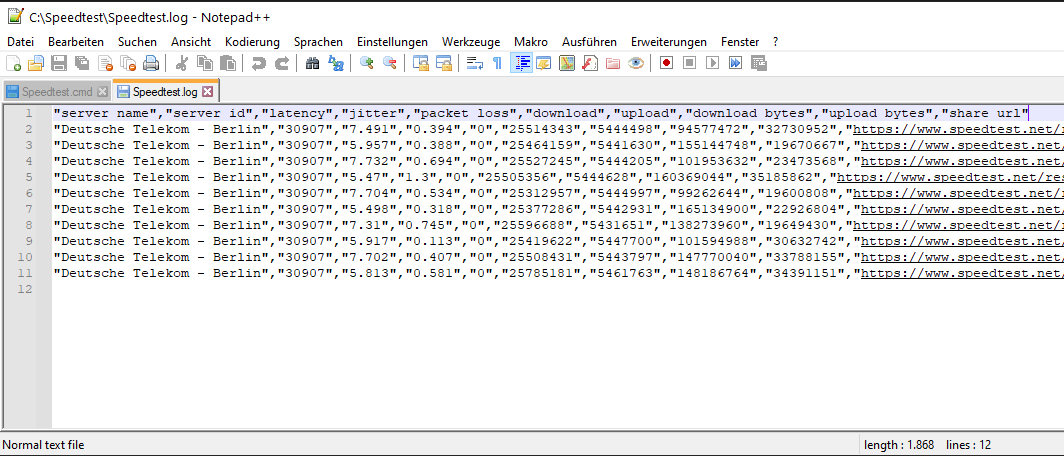Show the Document Map panel icon
The image size is (1064, 456).
click(x=567, y=64)
